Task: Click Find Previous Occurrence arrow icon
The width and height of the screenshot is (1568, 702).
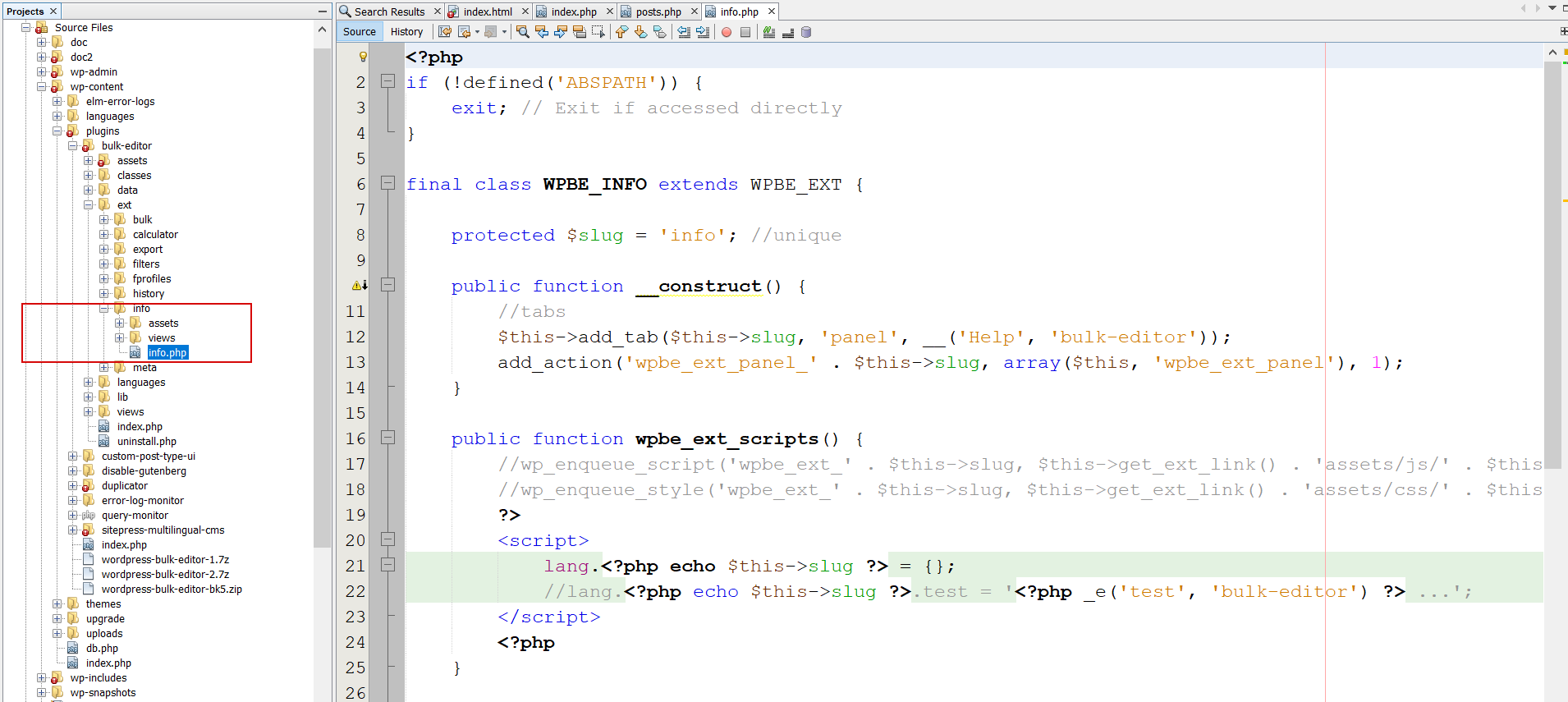Action: click(541, 32)
